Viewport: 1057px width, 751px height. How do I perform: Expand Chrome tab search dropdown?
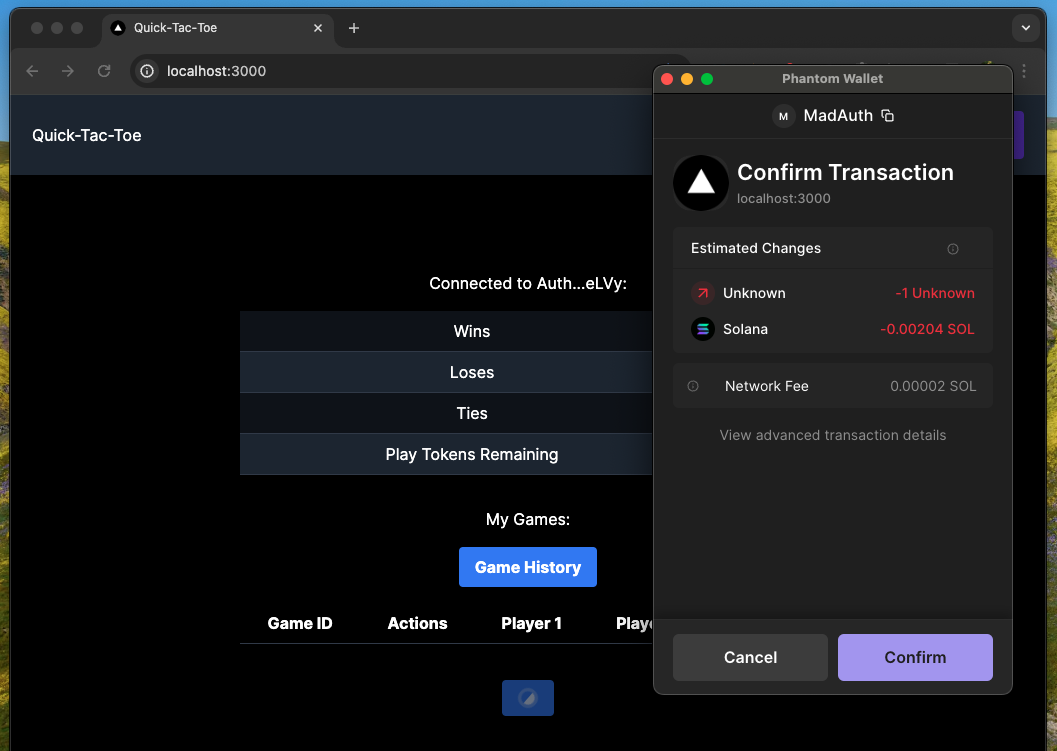(x=1025, y=28)
